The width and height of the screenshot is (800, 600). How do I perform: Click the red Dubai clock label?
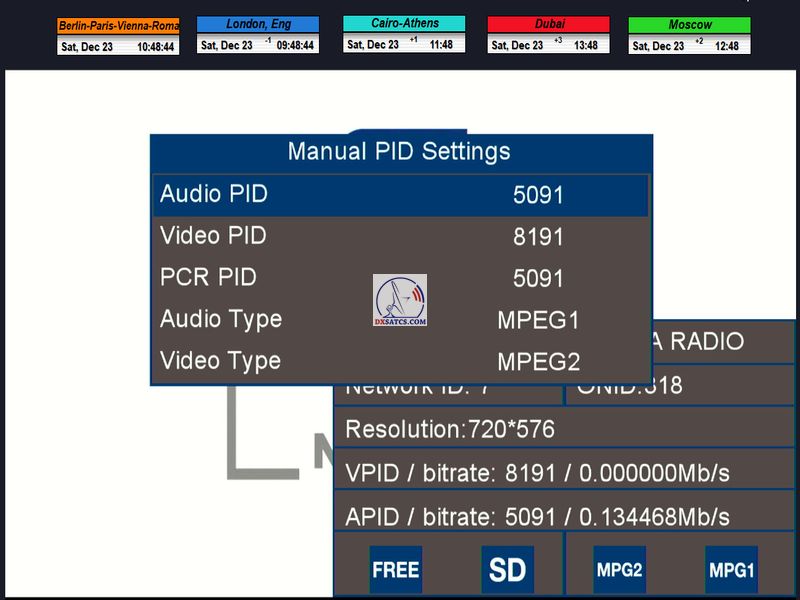pos(548,24)
